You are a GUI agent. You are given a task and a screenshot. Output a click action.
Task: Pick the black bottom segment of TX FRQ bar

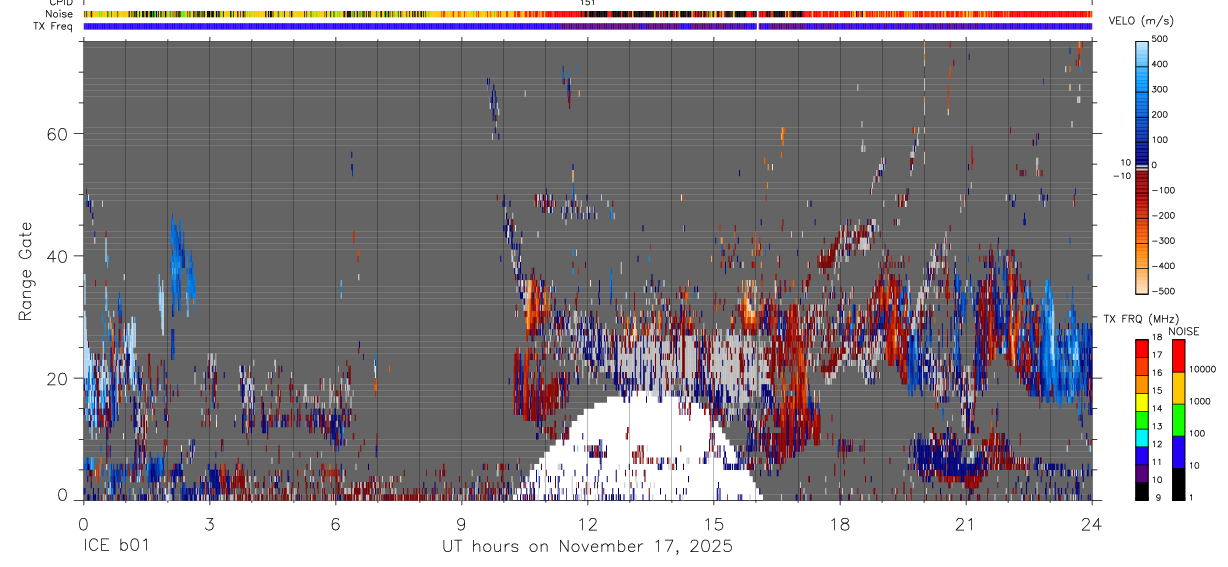click(1143, 491)
